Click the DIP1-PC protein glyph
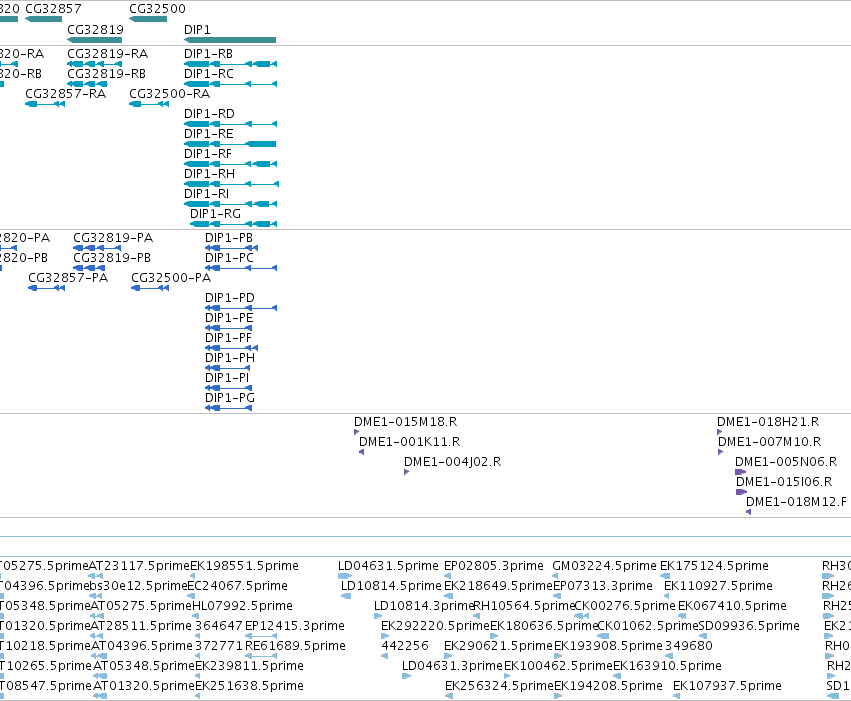The image size is (851, 701). coord(241,268)
